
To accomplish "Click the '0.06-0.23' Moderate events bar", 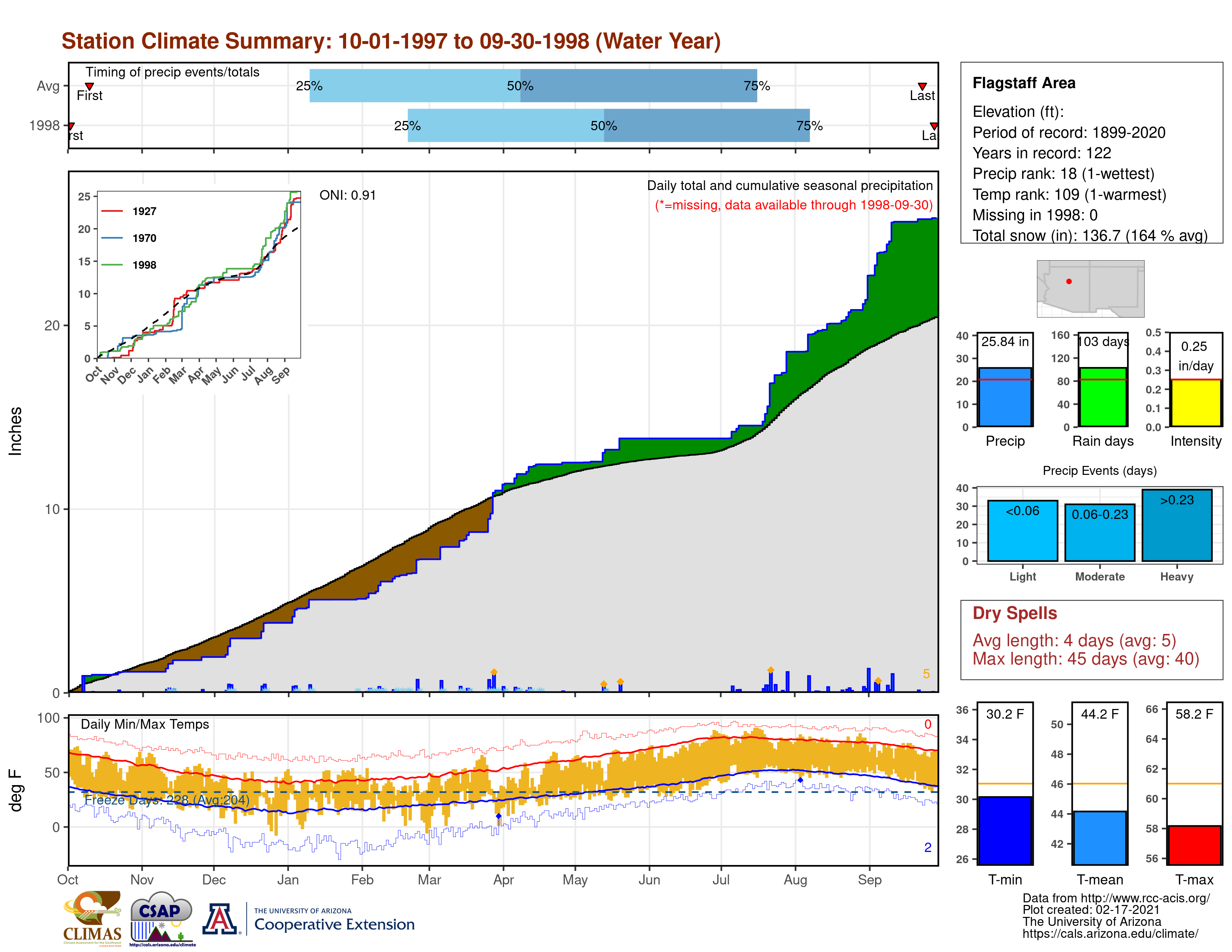I will click(x=1099, y=532).
